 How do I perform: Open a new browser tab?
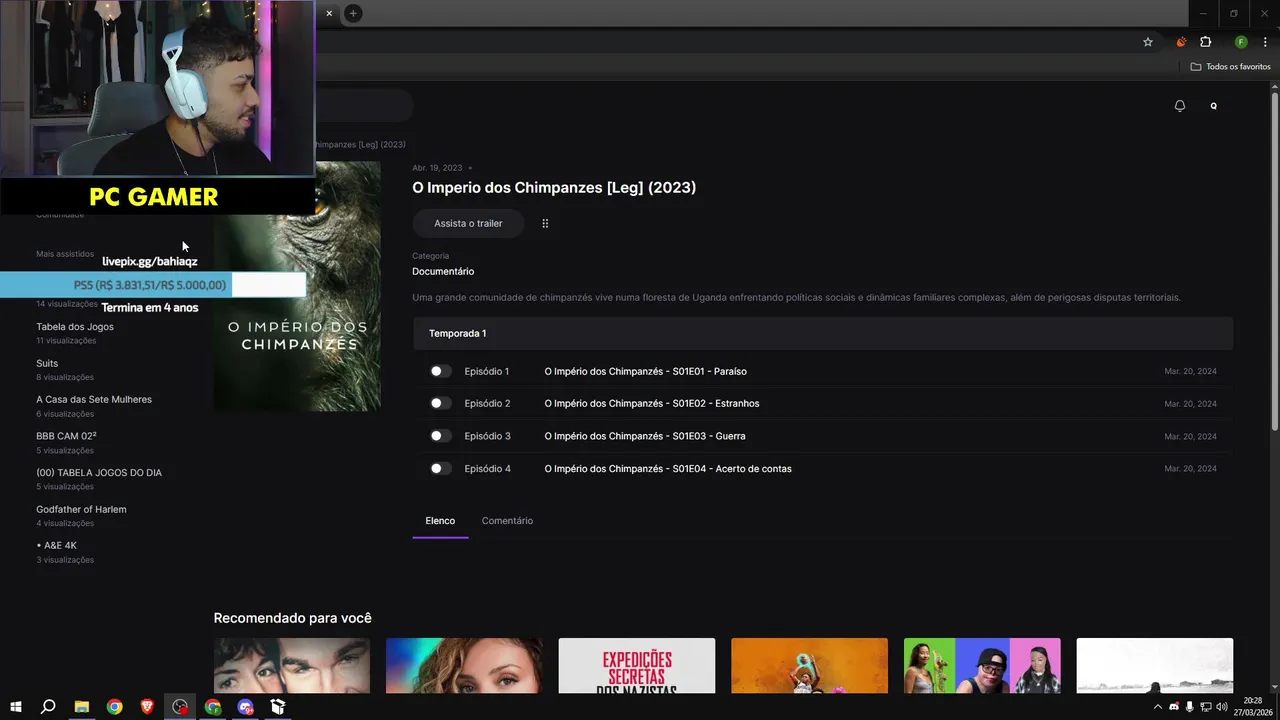click(353, 13)
